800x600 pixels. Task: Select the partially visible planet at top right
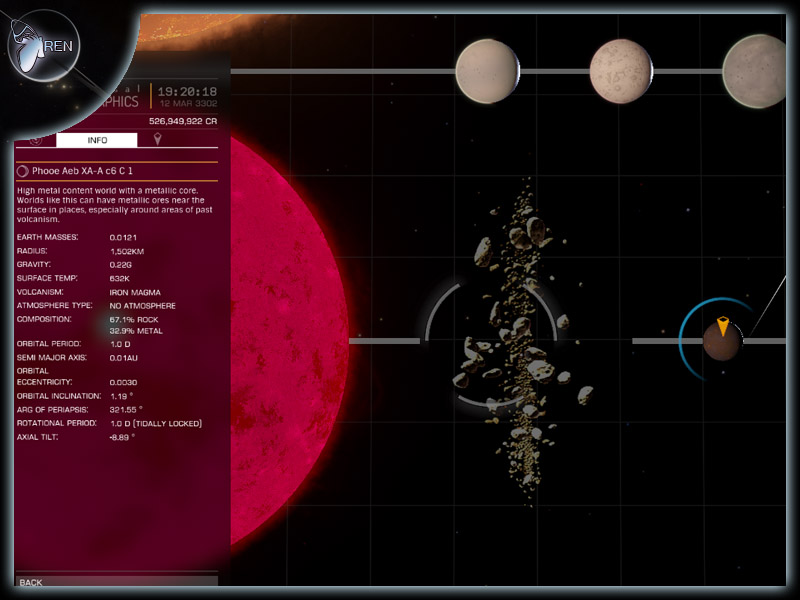pyautogui.click(x=754, y=71)
